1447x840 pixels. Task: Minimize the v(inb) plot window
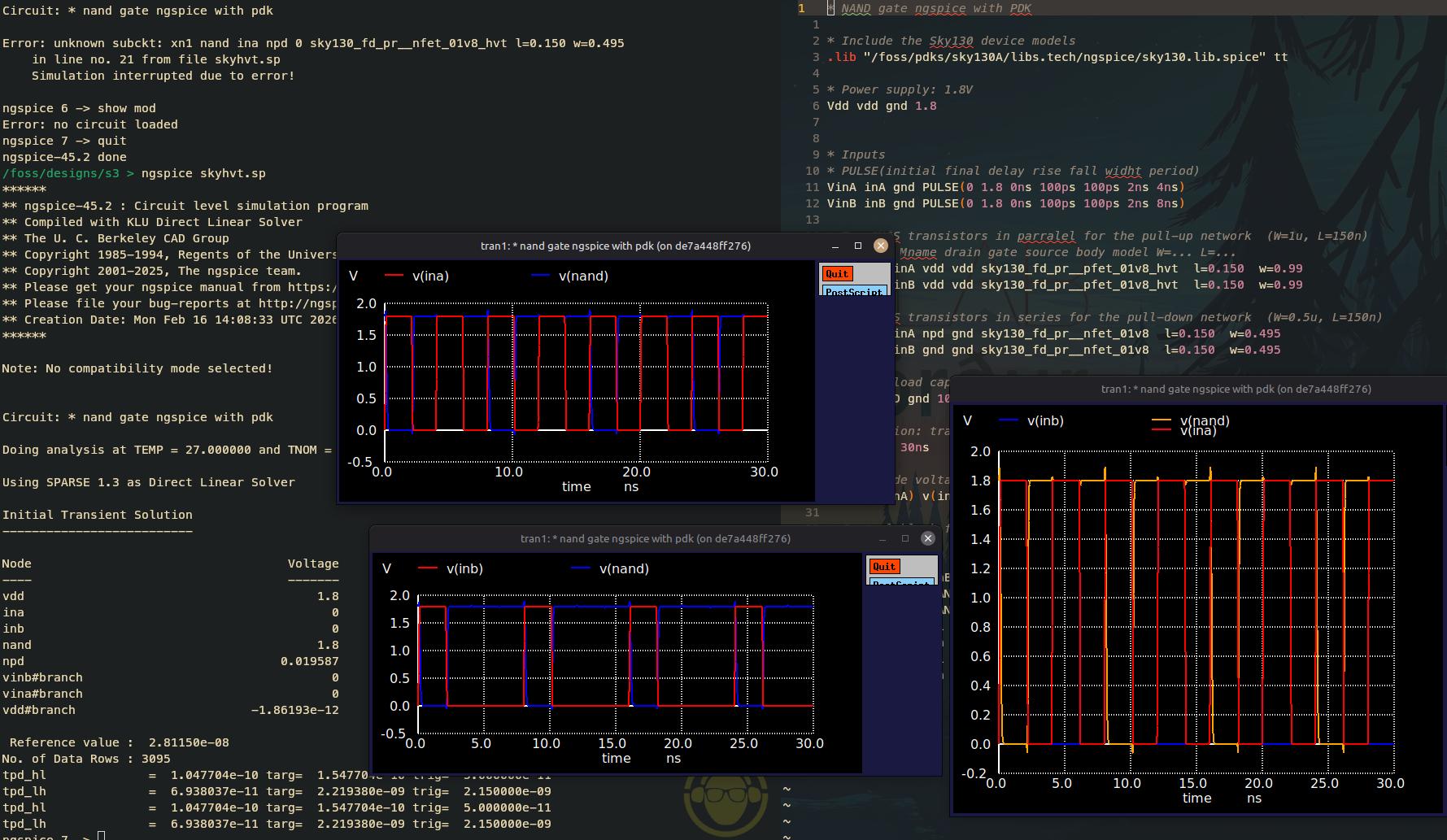point(883,538)
